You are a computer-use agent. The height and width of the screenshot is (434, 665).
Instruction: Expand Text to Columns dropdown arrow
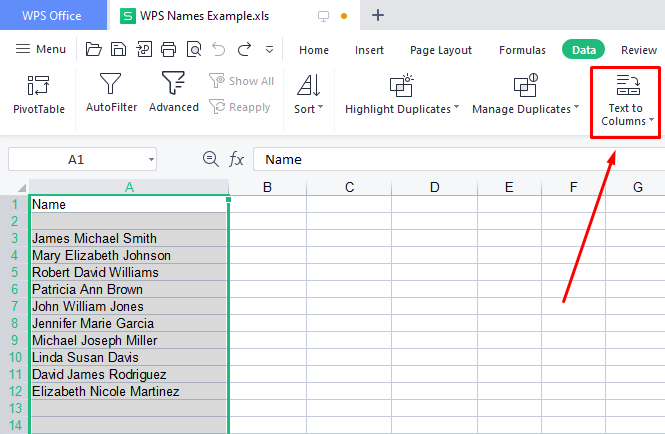coord(651,120)
